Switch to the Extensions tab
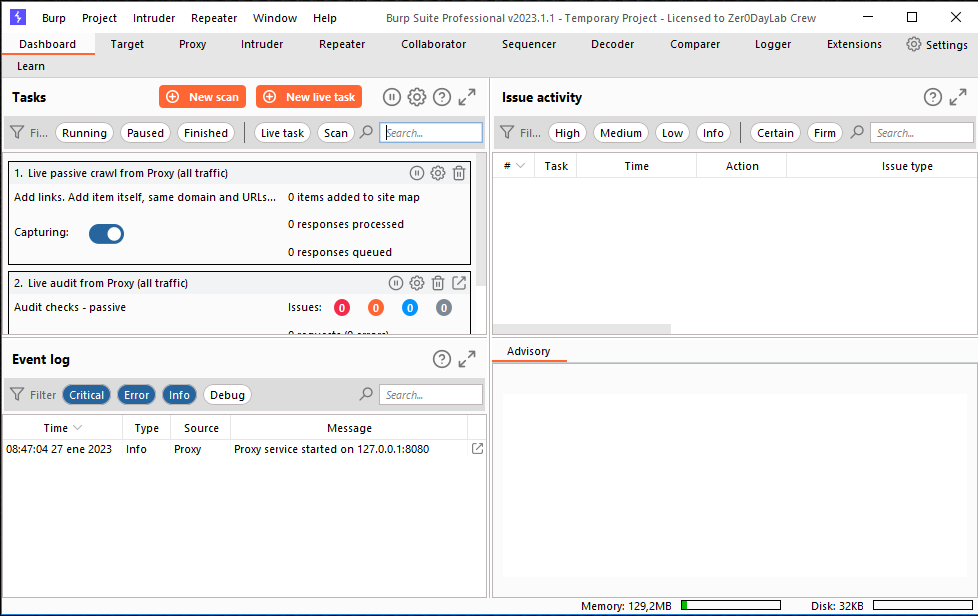Image resolution: width=978 pixels, height=616 pixels. [x=855, y=44]
